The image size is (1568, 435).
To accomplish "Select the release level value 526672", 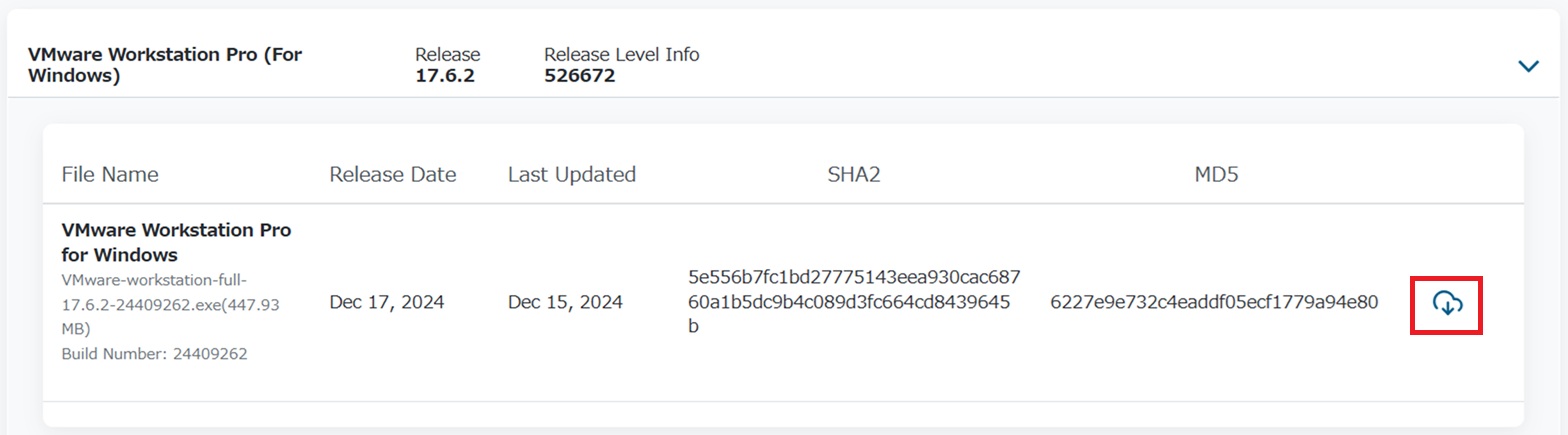I will (580, 75).
